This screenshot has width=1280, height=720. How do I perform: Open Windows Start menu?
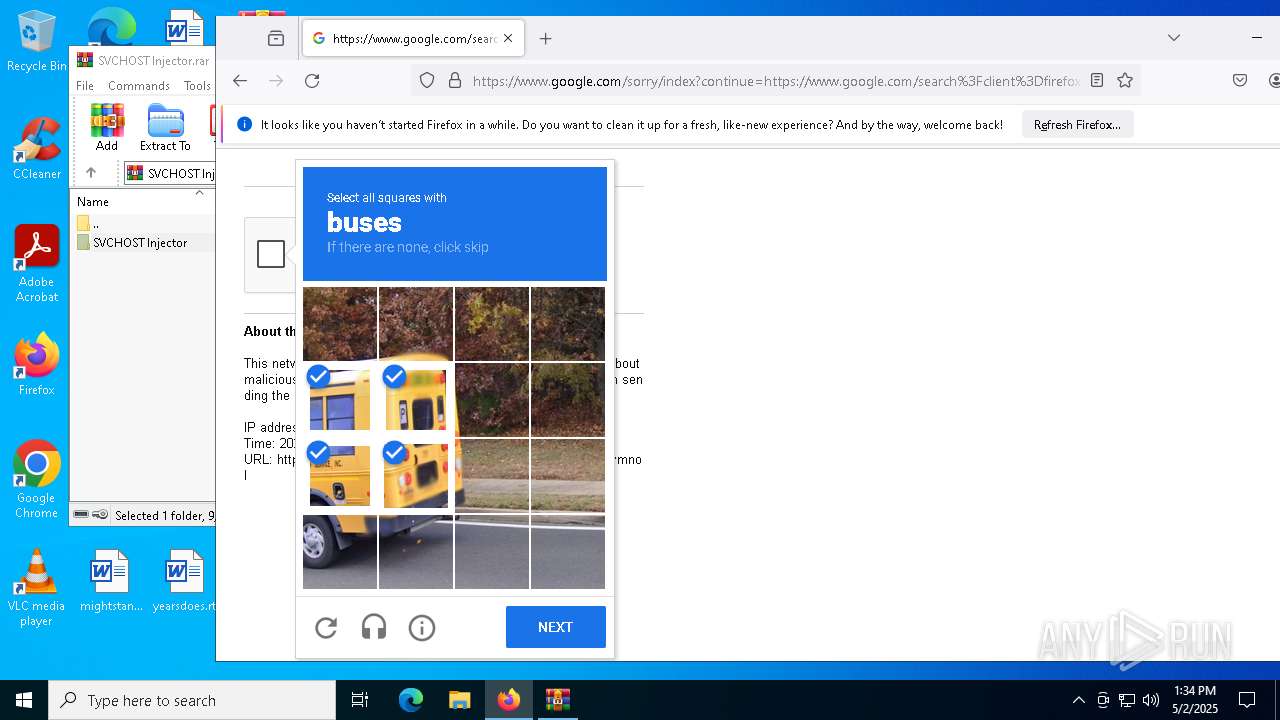tap(24, 700)
